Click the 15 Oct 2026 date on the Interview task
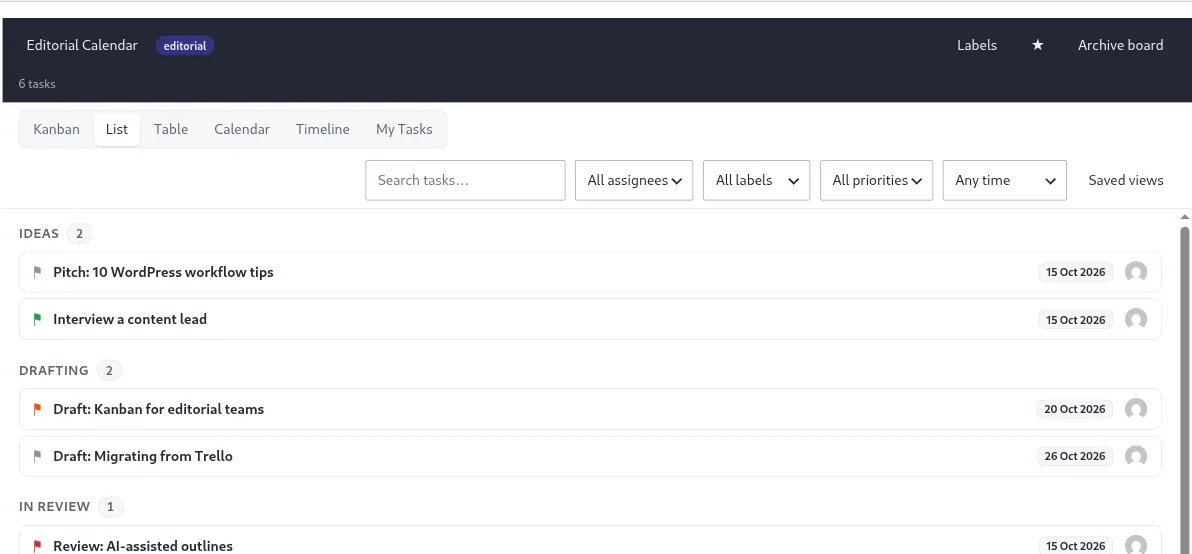 (x=1076, y=319)
